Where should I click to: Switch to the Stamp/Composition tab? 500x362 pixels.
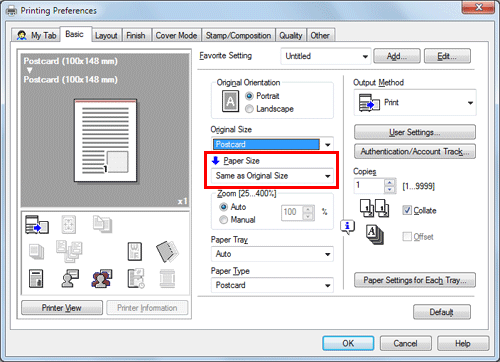pyautogui.click(x=238, y=35)
